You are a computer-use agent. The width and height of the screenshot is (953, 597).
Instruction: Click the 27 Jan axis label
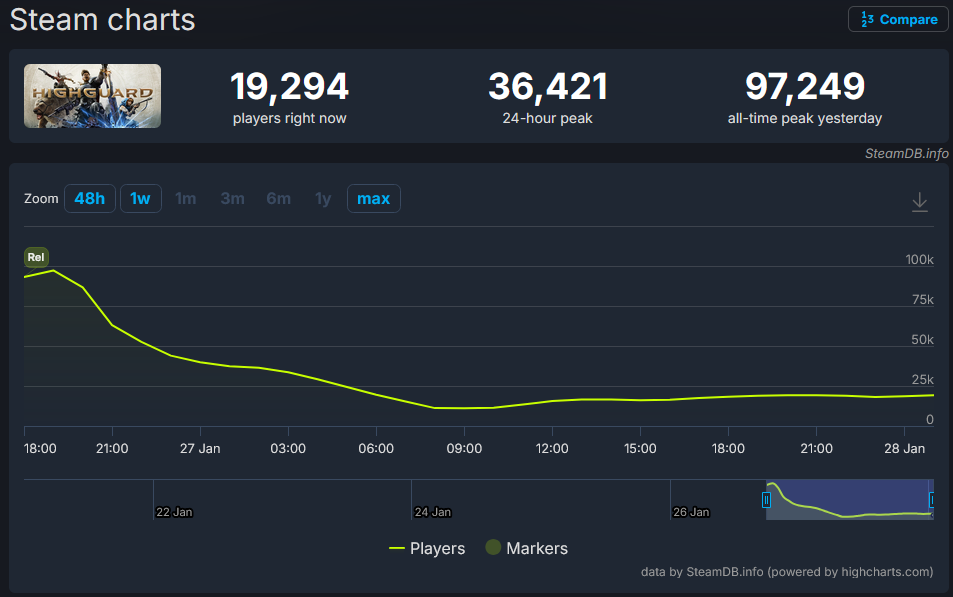(200, 449)
